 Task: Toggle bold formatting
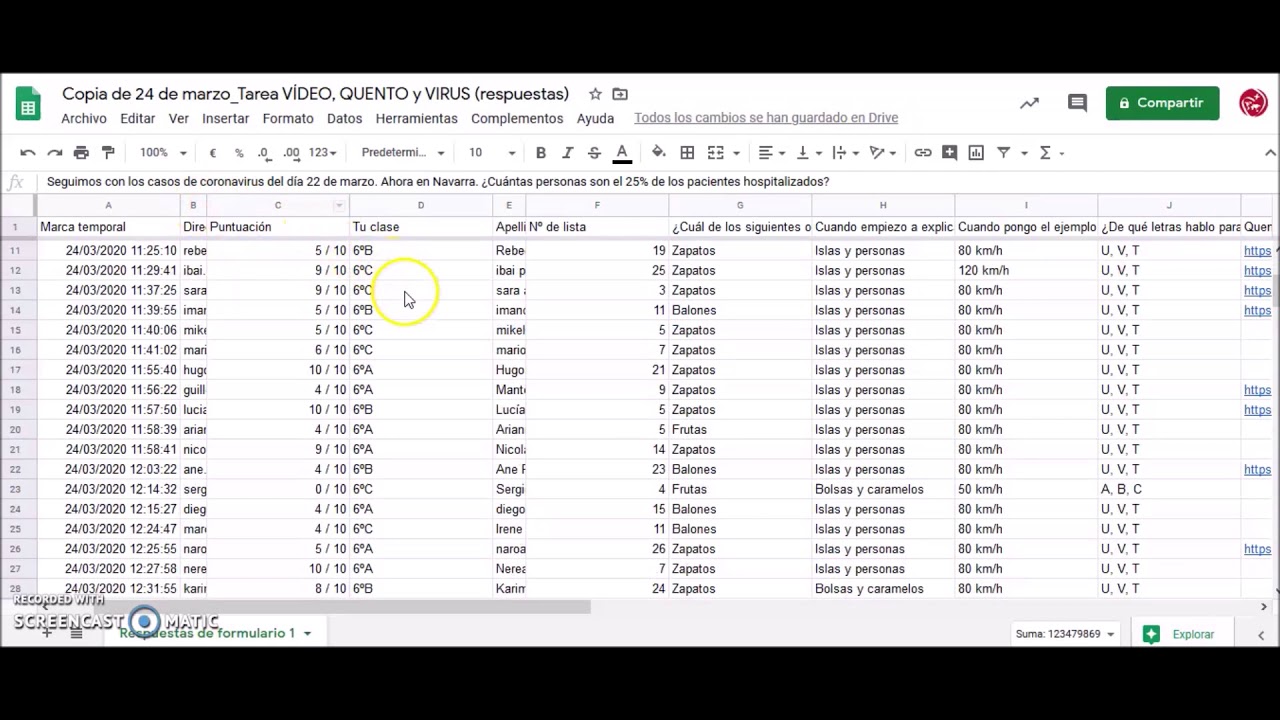pyautogui.click(x=540, y=153)
